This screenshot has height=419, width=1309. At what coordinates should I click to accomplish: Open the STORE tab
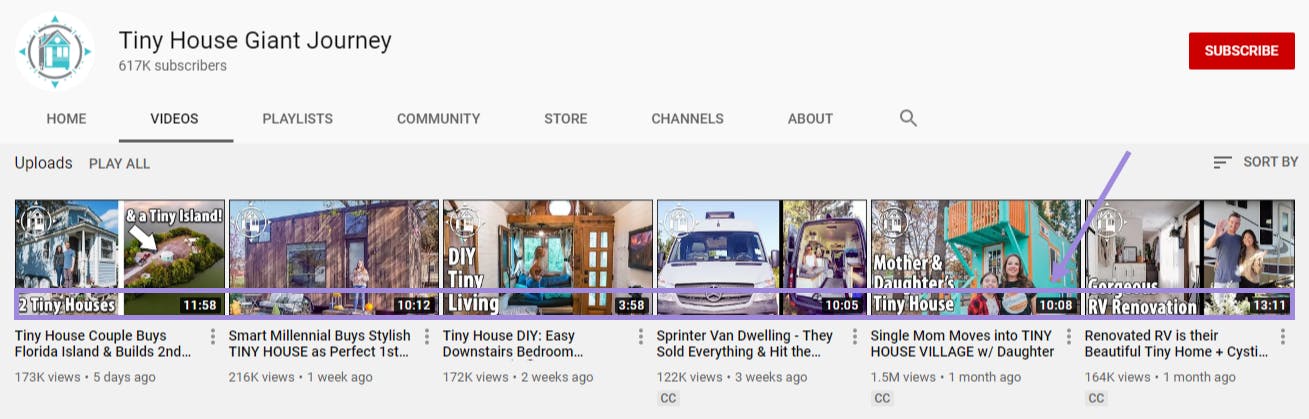click(566, 118)
